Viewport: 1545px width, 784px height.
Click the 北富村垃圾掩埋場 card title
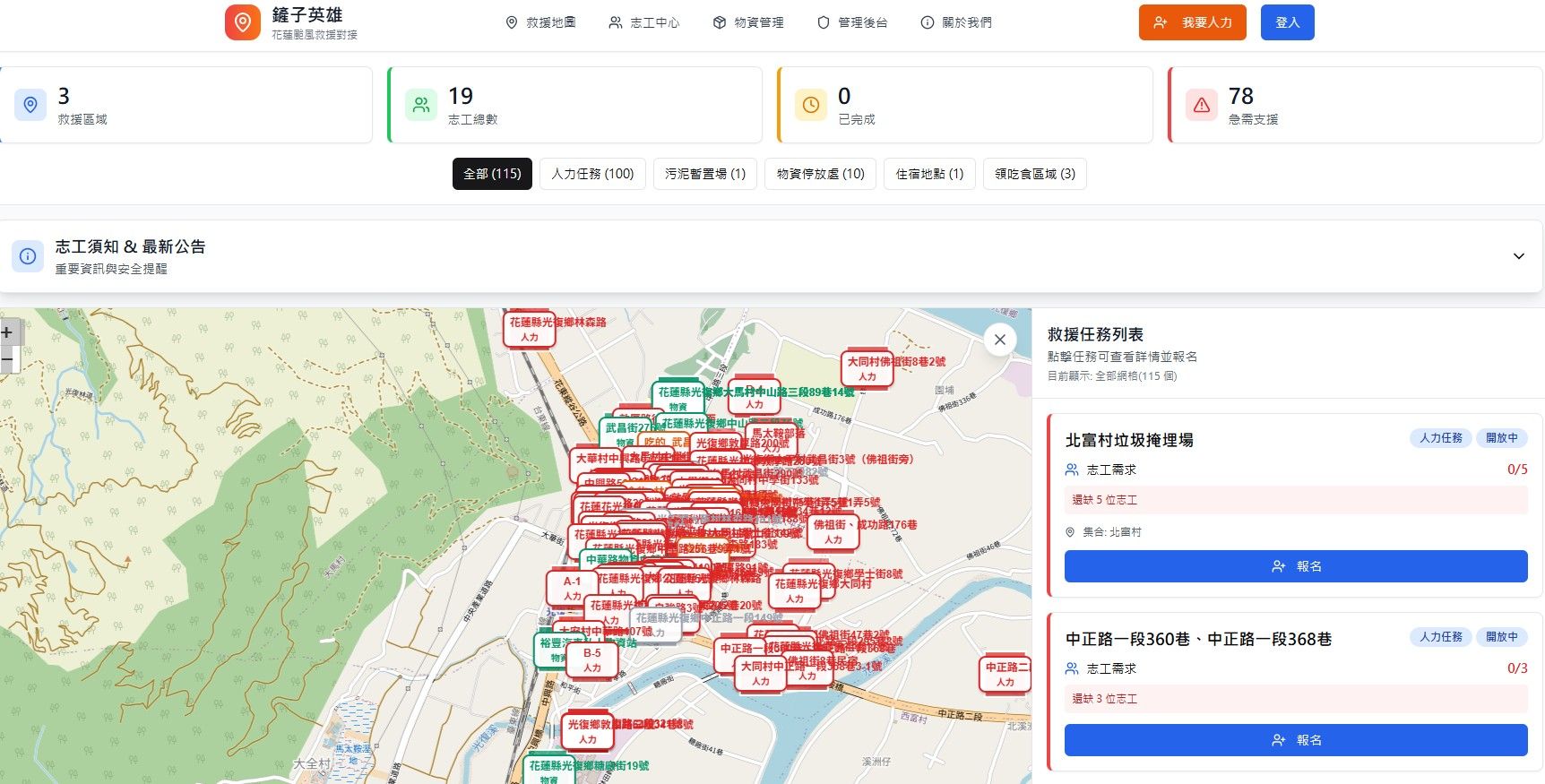pos(1129,440)
